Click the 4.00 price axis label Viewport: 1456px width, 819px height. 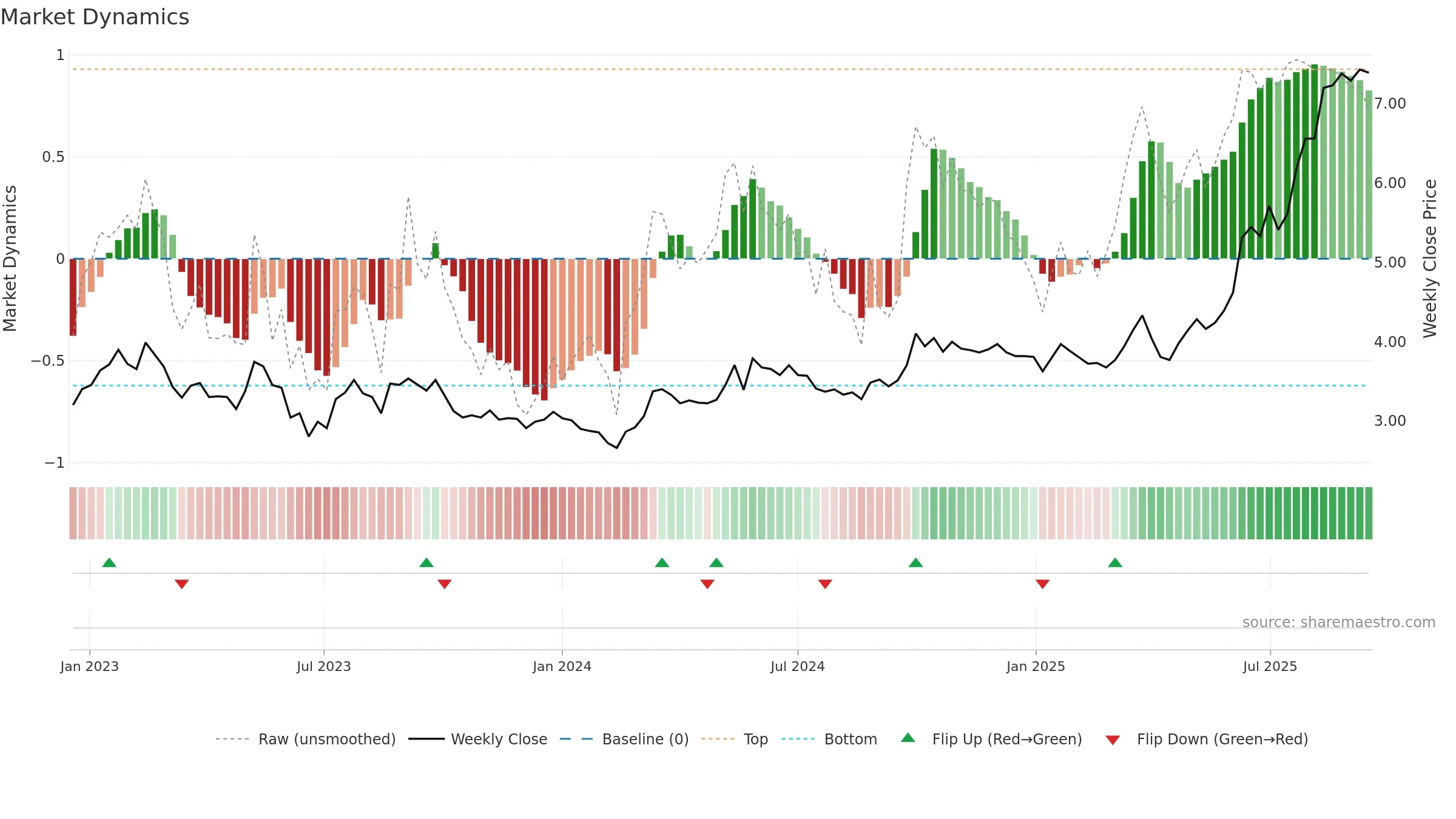point(1390,342)
